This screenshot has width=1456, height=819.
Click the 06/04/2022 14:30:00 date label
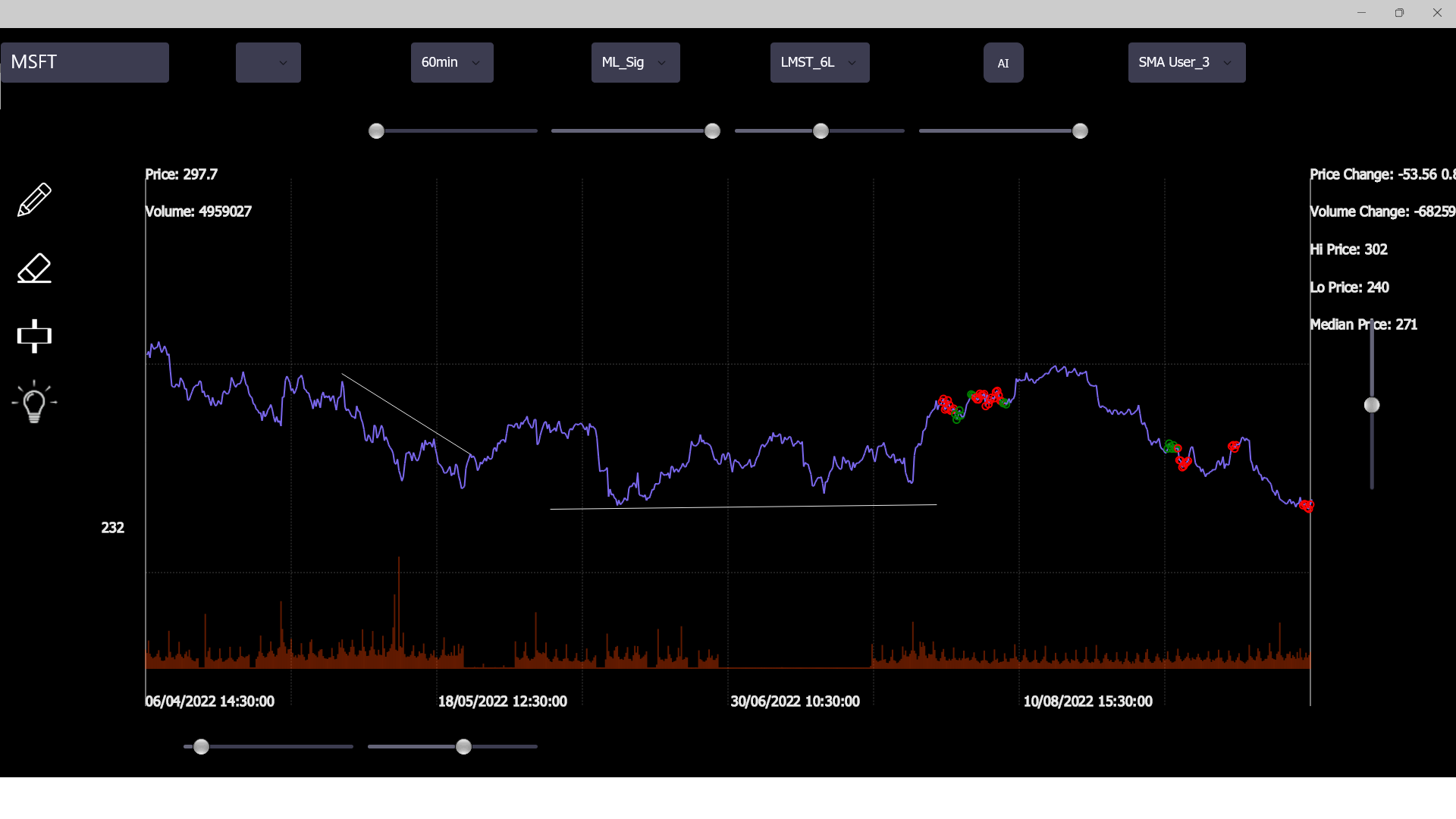point(209,701)
